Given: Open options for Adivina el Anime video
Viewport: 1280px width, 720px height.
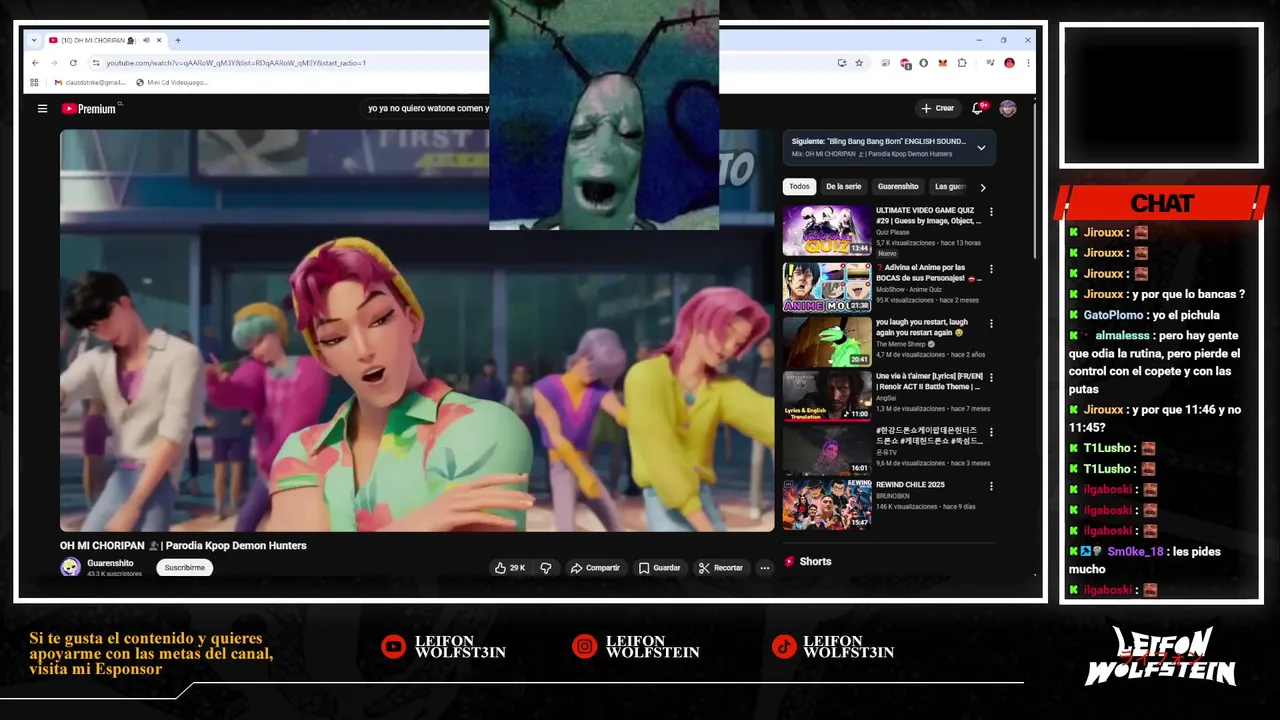Looking at the screenshot, I should coord(991,269).
